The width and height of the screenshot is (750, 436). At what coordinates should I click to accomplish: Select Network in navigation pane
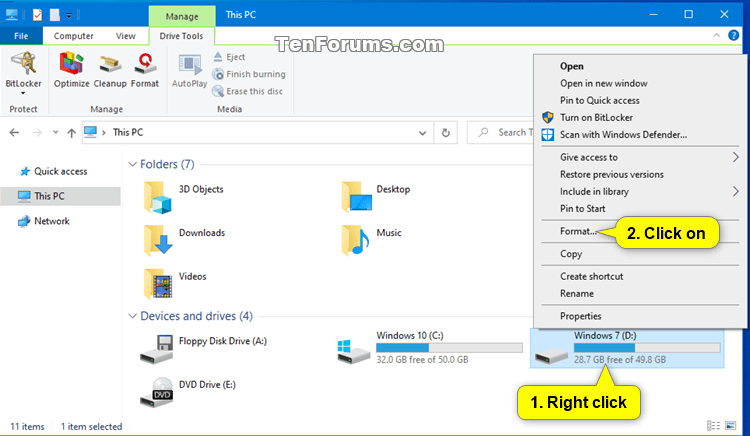click(x=52, y=221)
